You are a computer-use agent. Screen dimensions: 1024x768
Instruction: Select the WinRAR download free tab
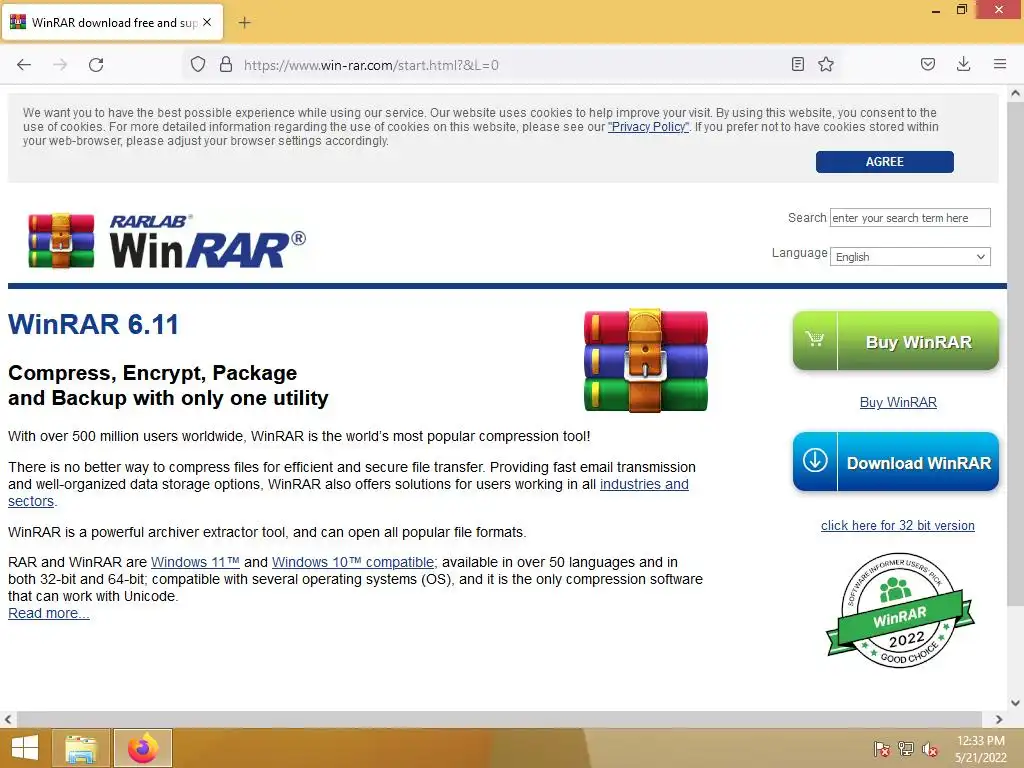tap(112, 22)
